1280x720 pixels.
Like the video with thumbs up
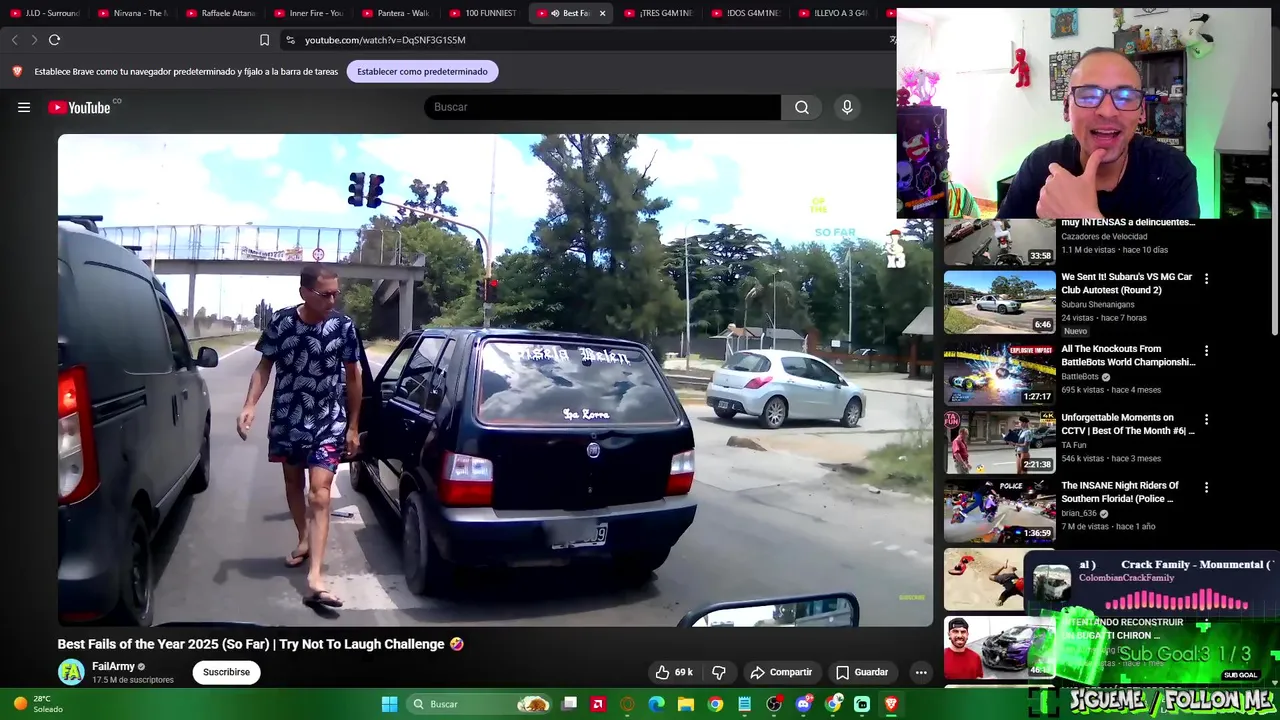point(675,672)
